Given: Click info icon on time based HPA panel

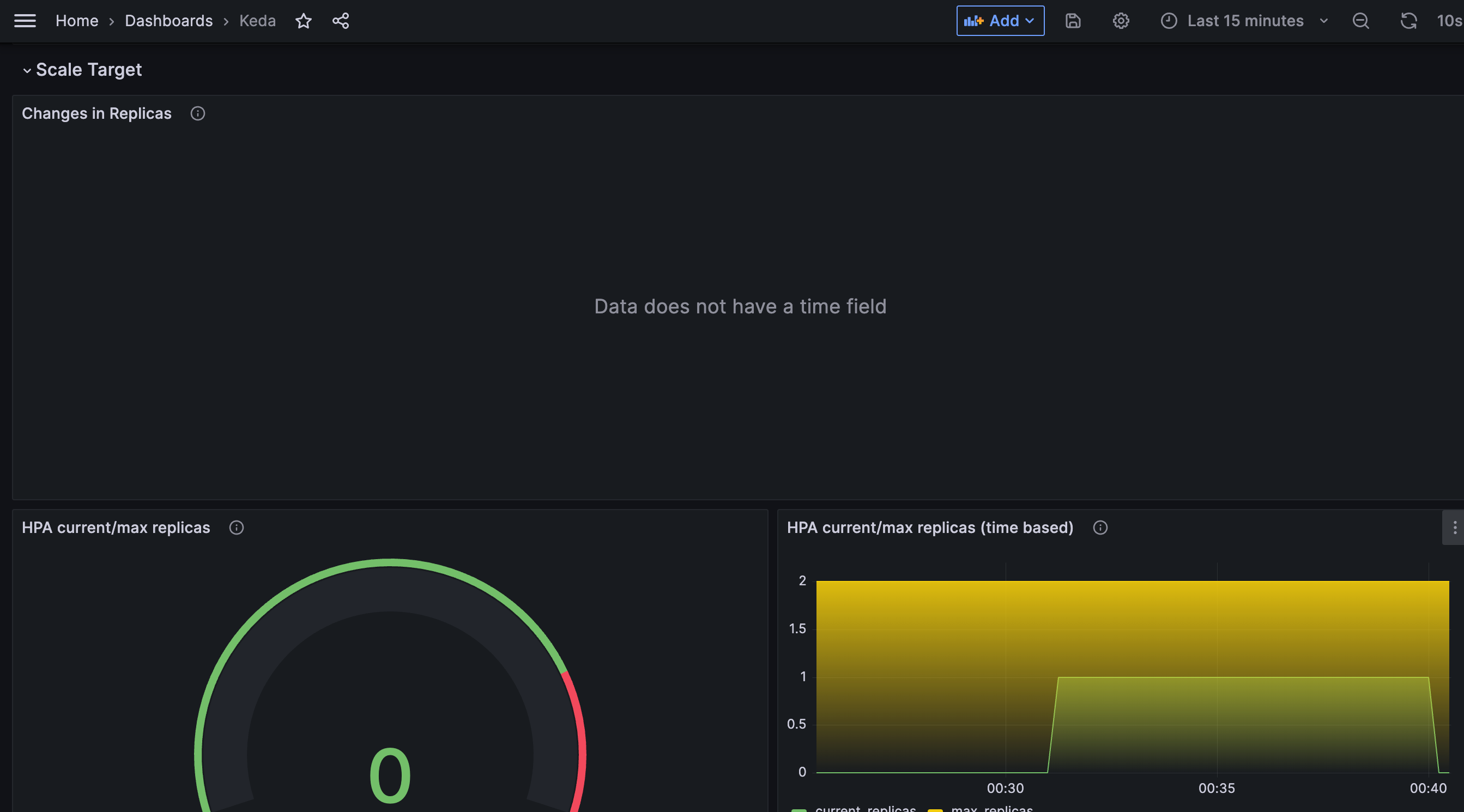Looking at the screenshot, I should pos(1100,528).
